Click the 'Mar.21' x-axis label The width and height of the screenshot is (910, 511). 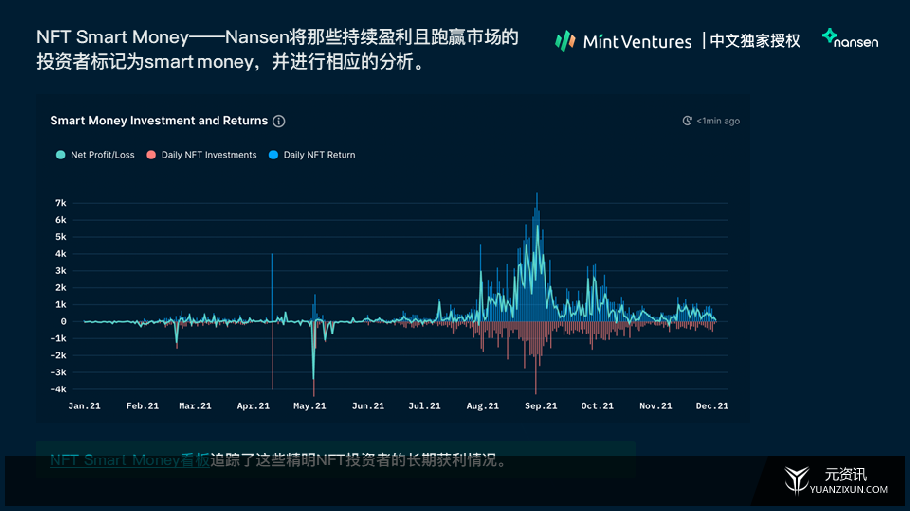pyautogui.click(x=196, y=406)
